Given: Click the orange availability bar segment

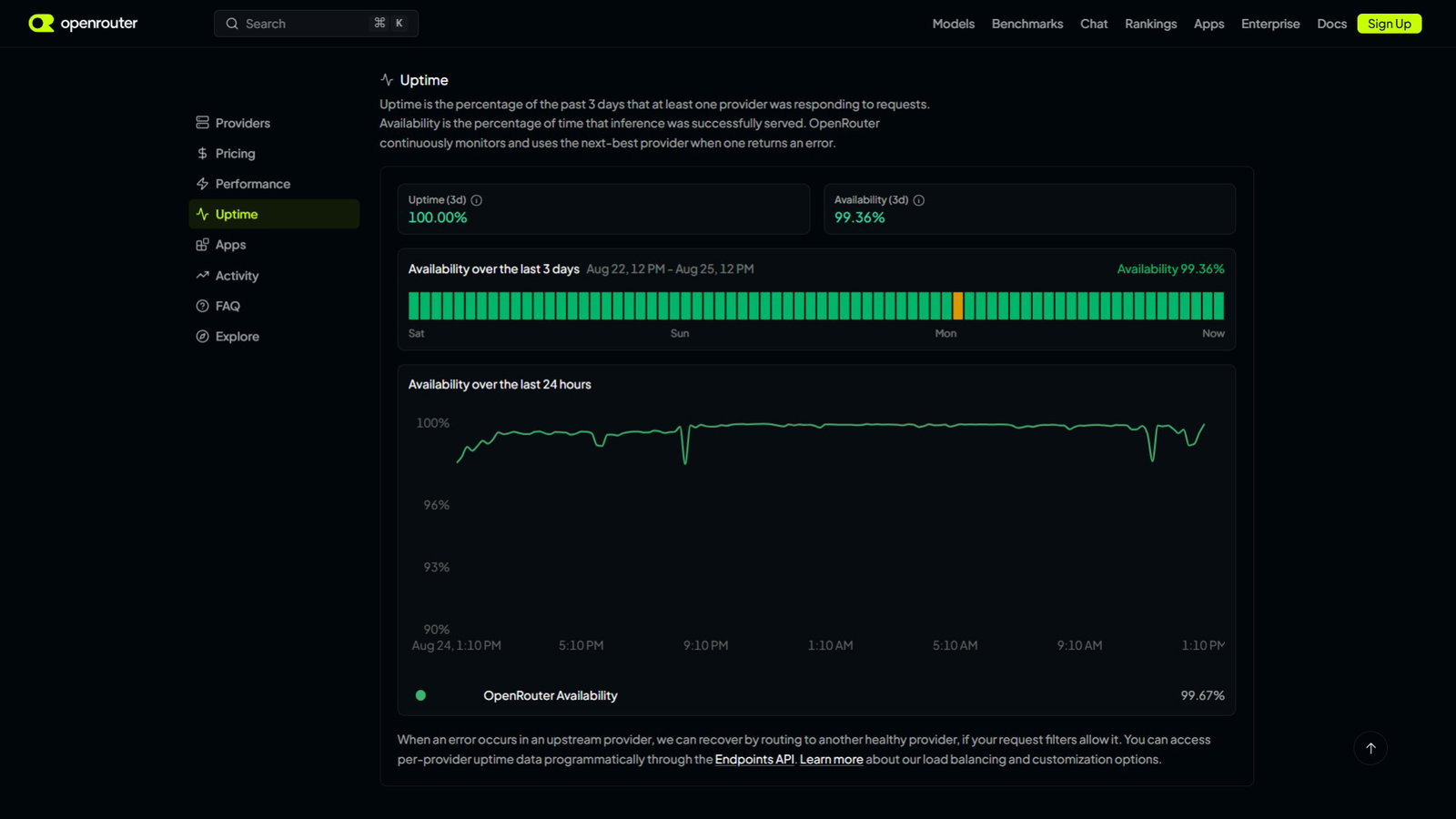Looking at the screenshot, I should click(x=957, y=306).
